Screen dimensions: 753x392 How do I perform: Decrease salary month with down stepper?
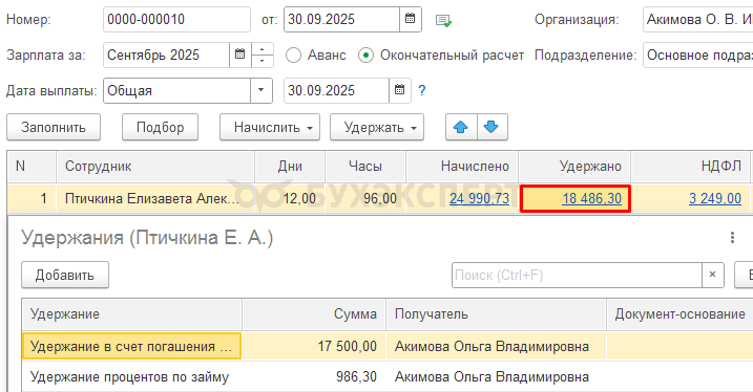262,61
